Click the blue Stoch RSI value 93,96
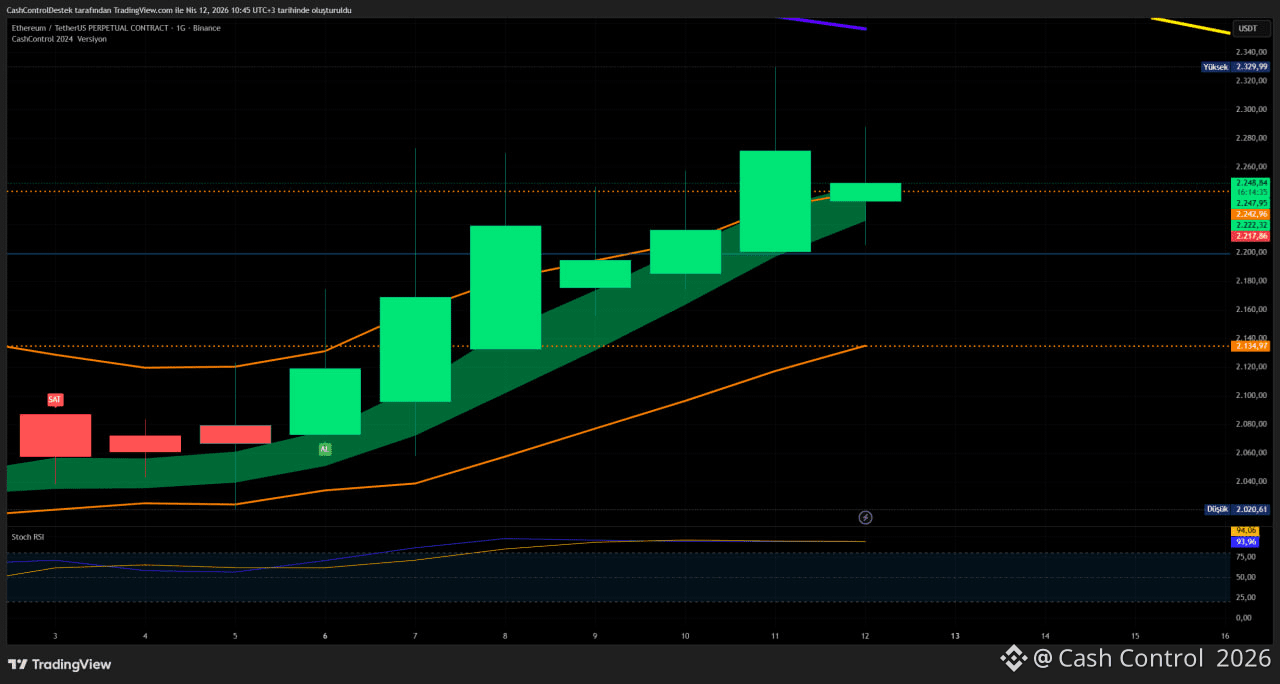The height and width of the screenshot is (684, 1280). 1246,542
